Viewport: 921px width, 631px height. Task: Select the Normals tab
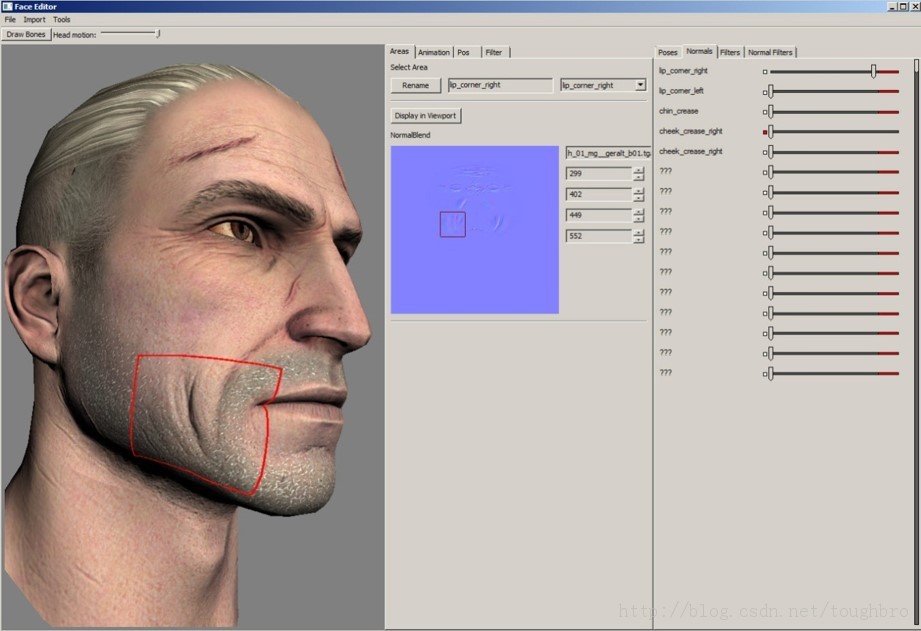(699, 52)
